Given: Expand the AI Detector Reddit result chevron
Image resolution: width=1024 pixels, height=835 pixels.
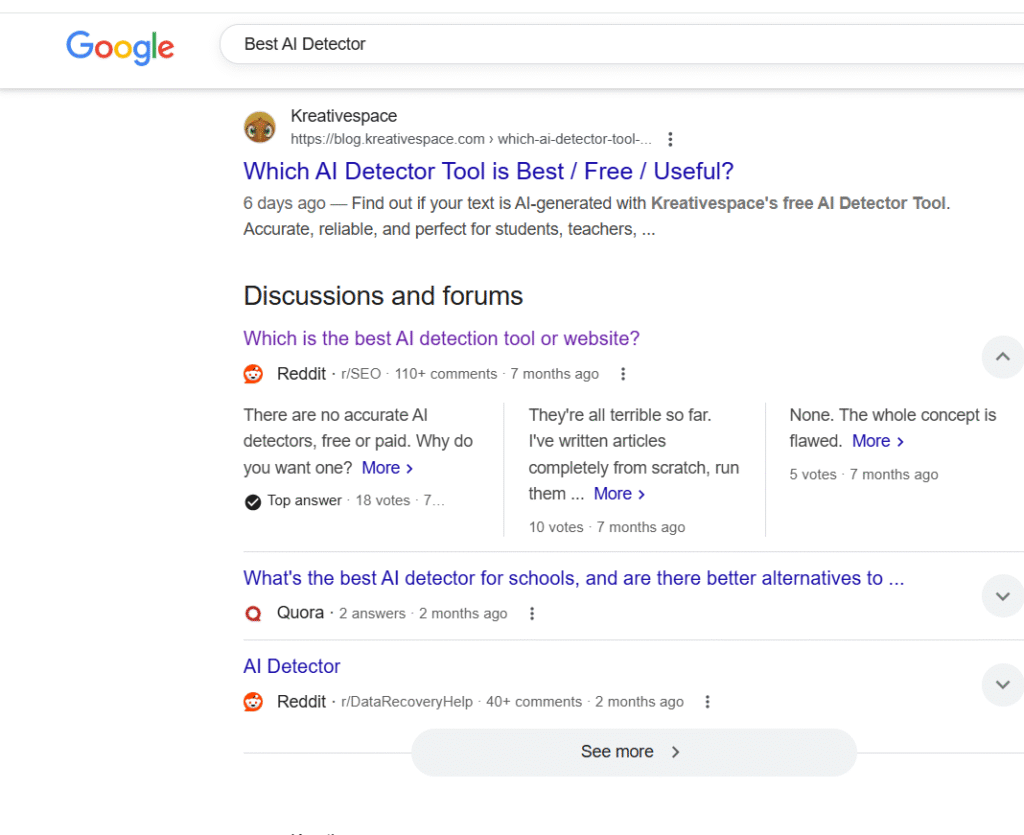Looking at the screenshot, I should [x=1002, y=685].
